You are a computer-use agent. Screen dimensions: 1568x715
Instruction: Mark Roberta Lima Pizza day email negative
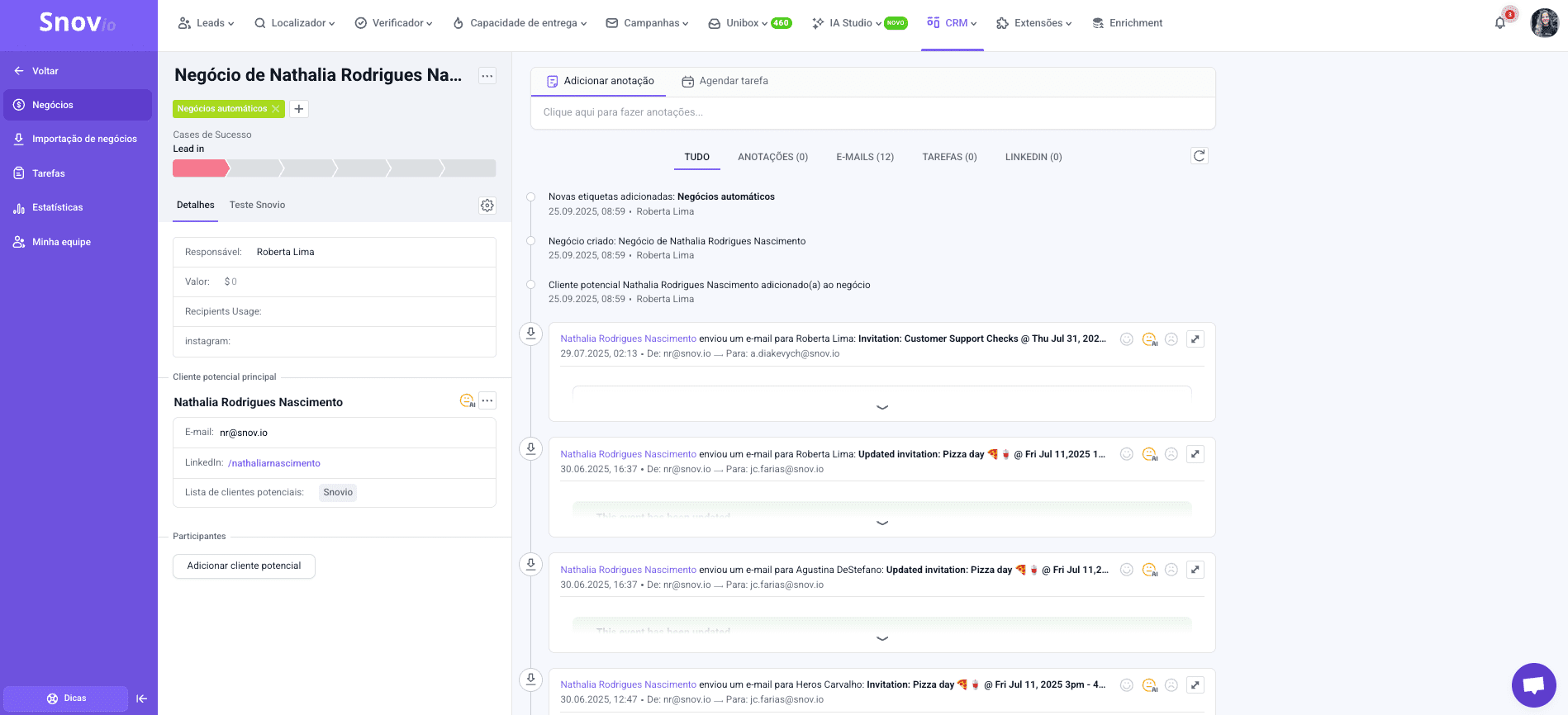(x=1171, y=454)
